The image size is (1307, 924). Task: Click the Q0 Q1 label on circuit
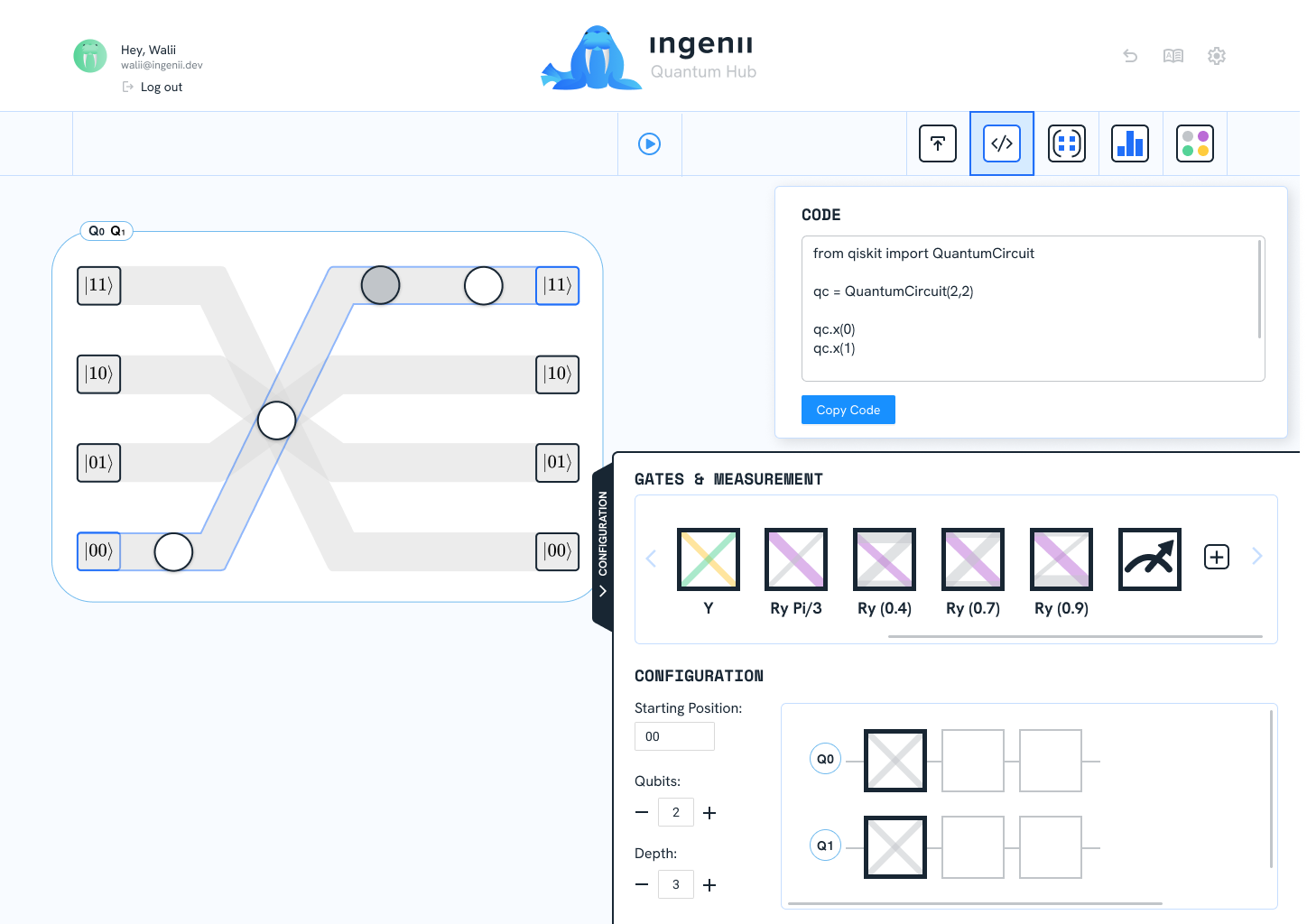coord(107,231)
